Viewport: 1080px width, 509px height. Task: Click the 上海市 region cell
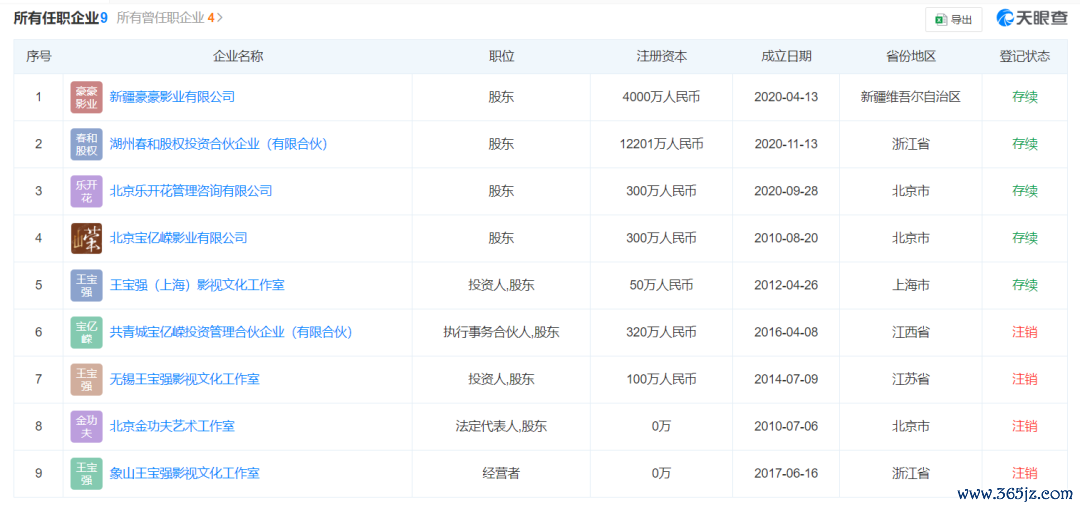pyautogui.click(x=911, y=285)
